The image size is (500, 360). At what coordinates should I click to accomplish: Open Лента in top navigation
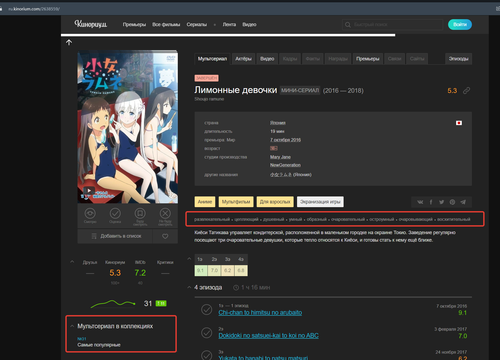229,25
